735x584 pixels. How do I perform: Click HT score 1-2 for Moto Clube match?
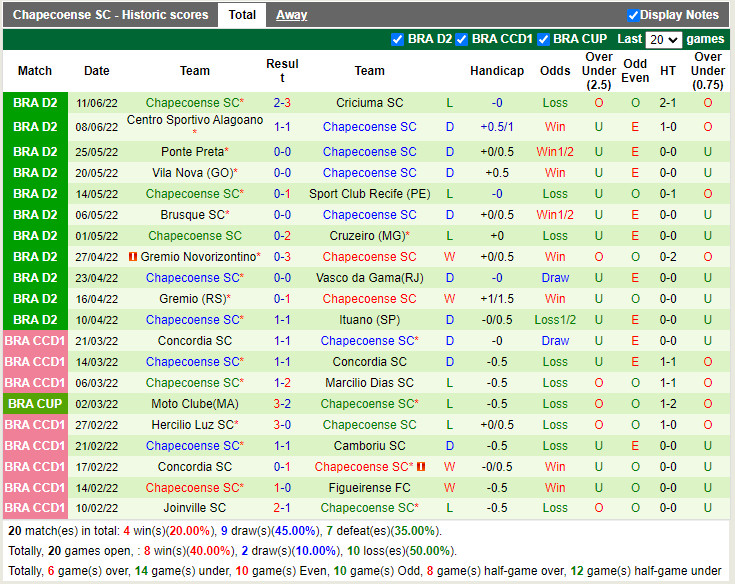pos(668,404)
